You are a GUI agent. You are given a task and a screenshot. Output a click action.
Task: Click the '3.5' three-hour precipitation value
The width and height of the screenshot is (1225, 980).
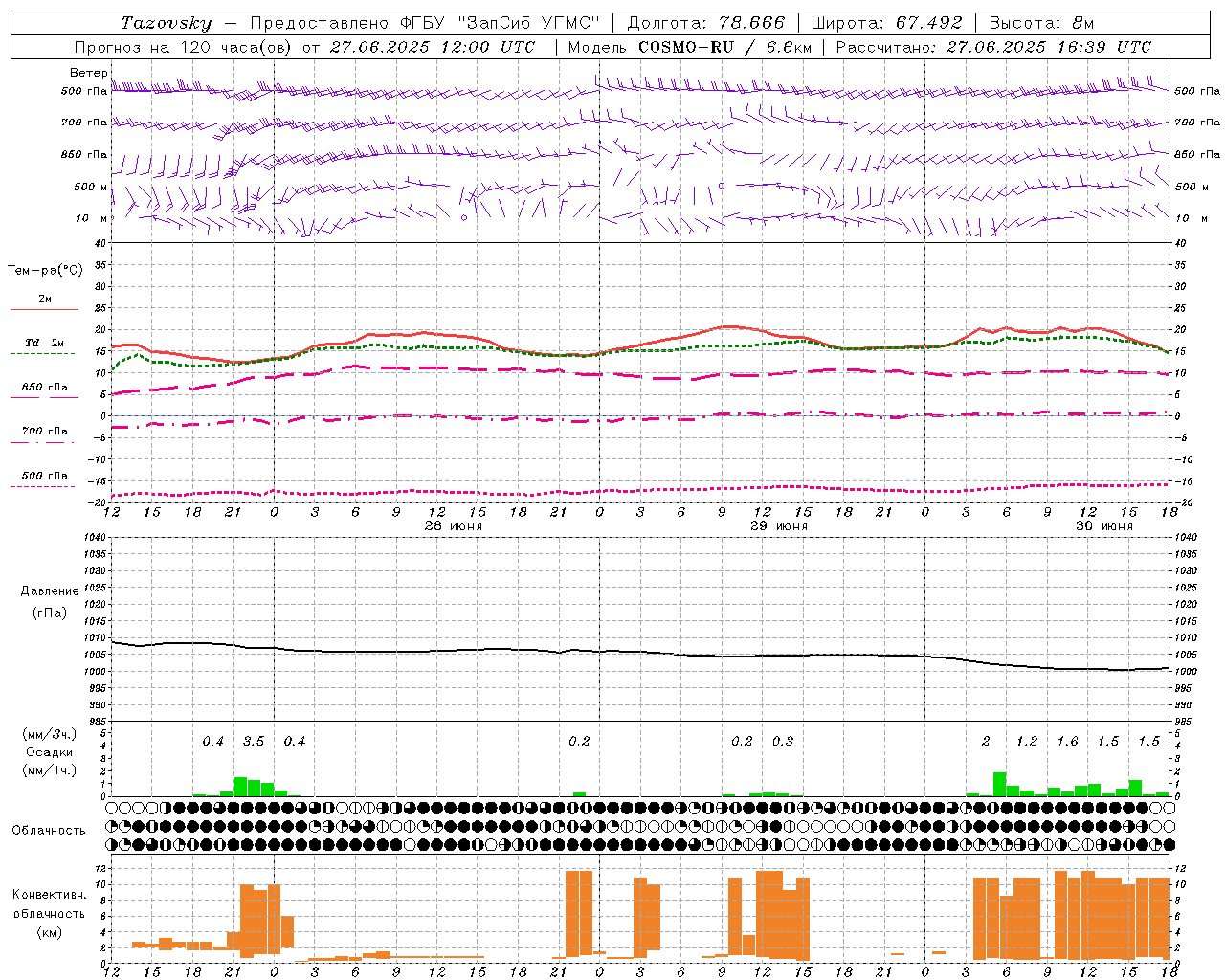click(x=254, y=742)
